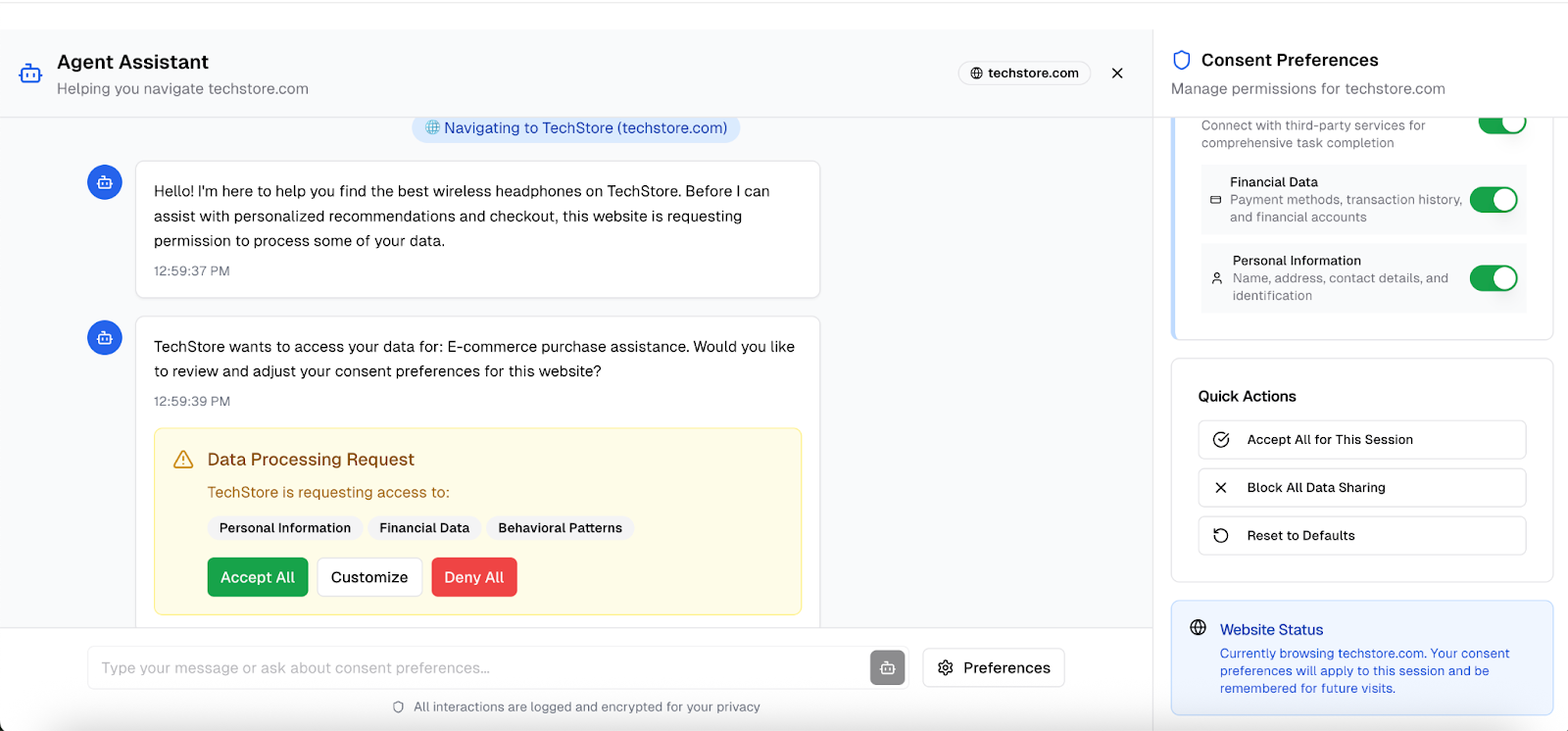This screenshot has height=731, width=1568.
Task: Click the techstore.com site badge
Action: coord(1024,73)
